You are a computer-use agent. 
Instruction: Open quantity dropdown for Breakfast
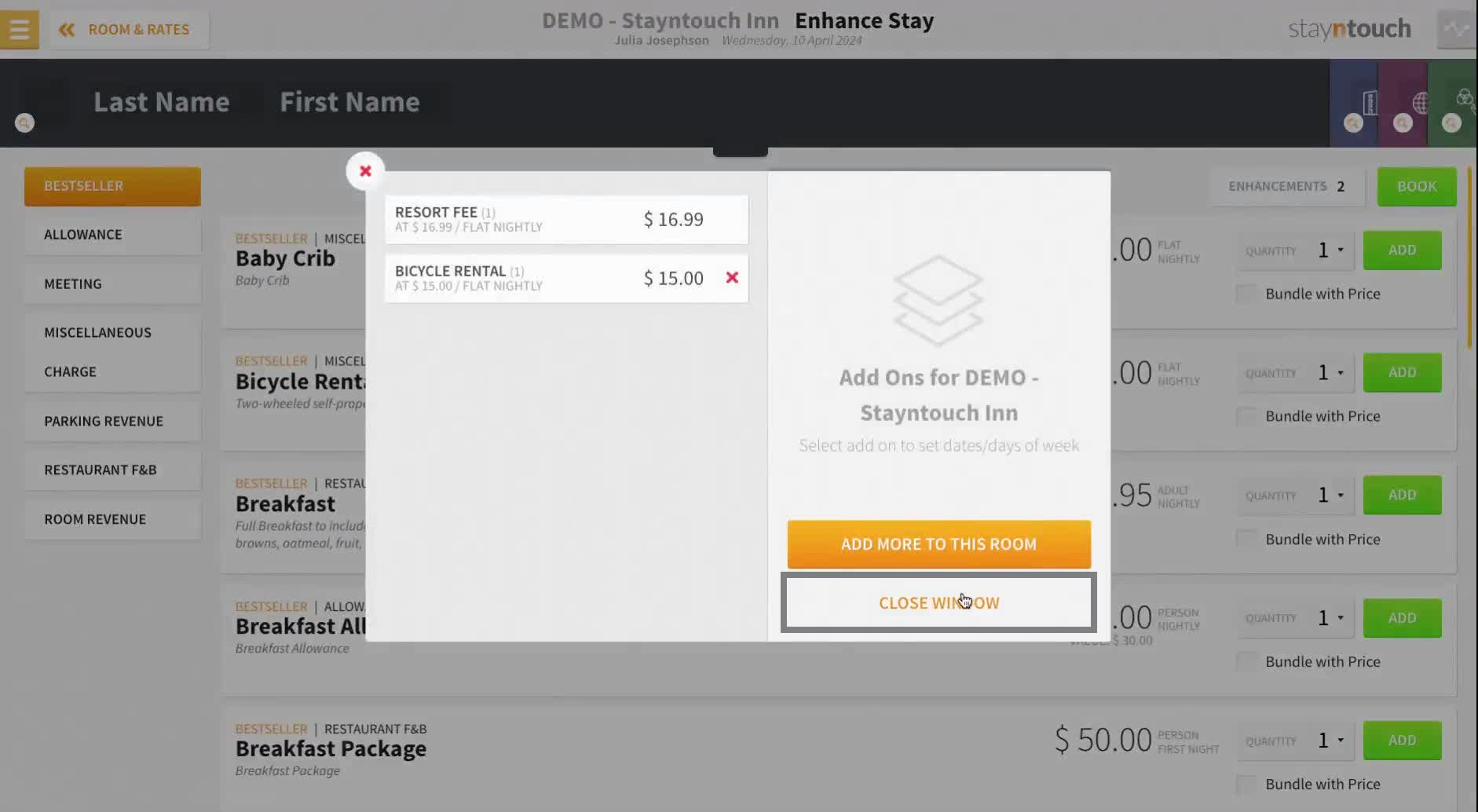(x=1331, y=496)
